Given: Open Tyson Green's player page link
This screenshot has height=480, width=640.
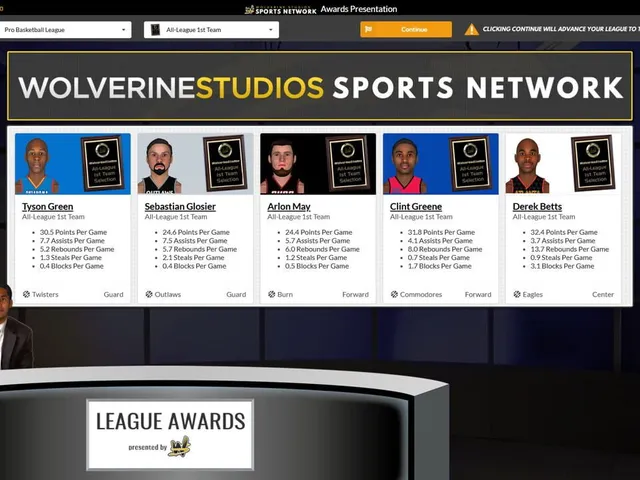Looking at the screenshot, I should click(x=48, y=207).
